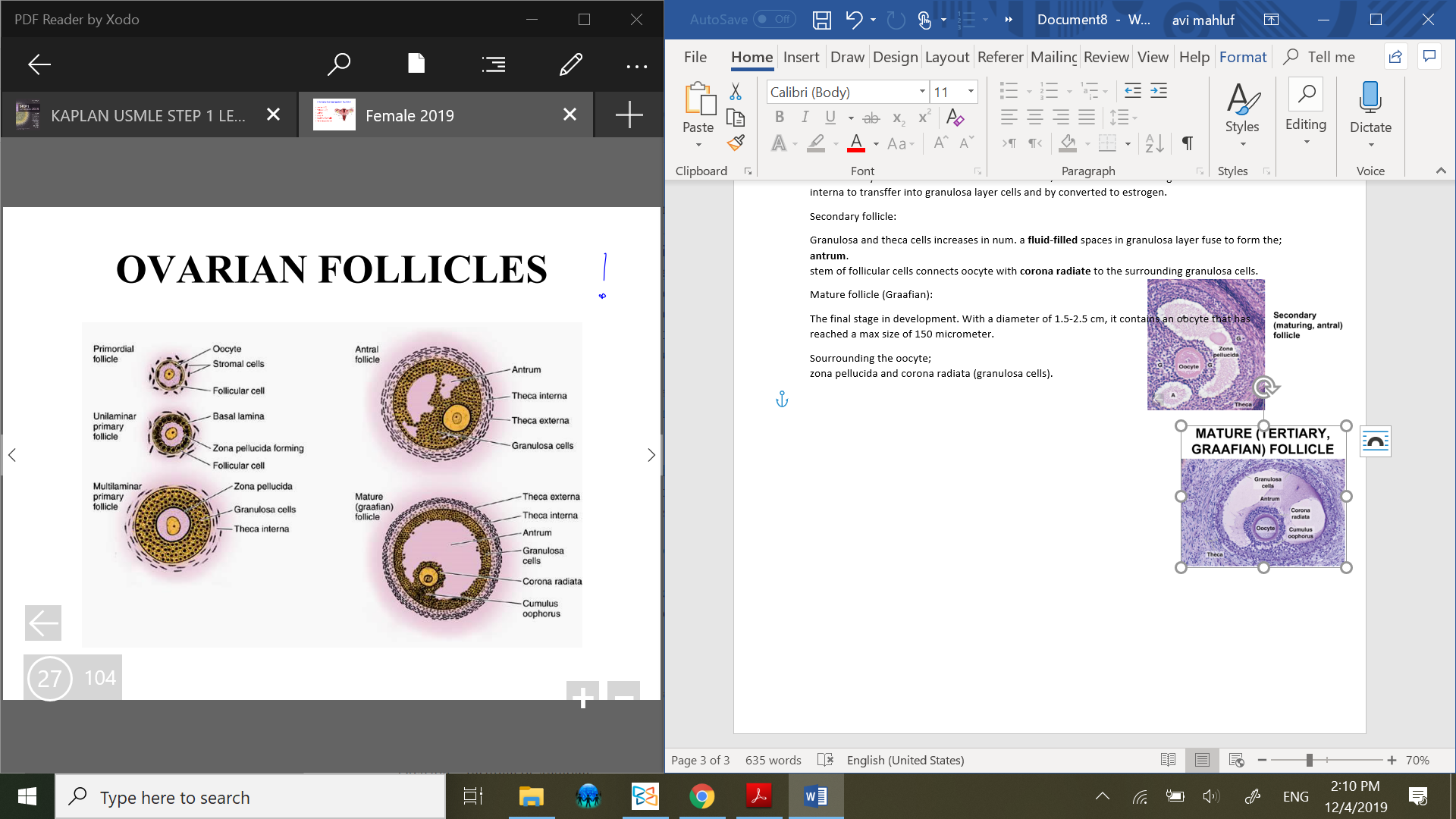Show paragraph marks with pilcrow icon

coord(1188,143)
